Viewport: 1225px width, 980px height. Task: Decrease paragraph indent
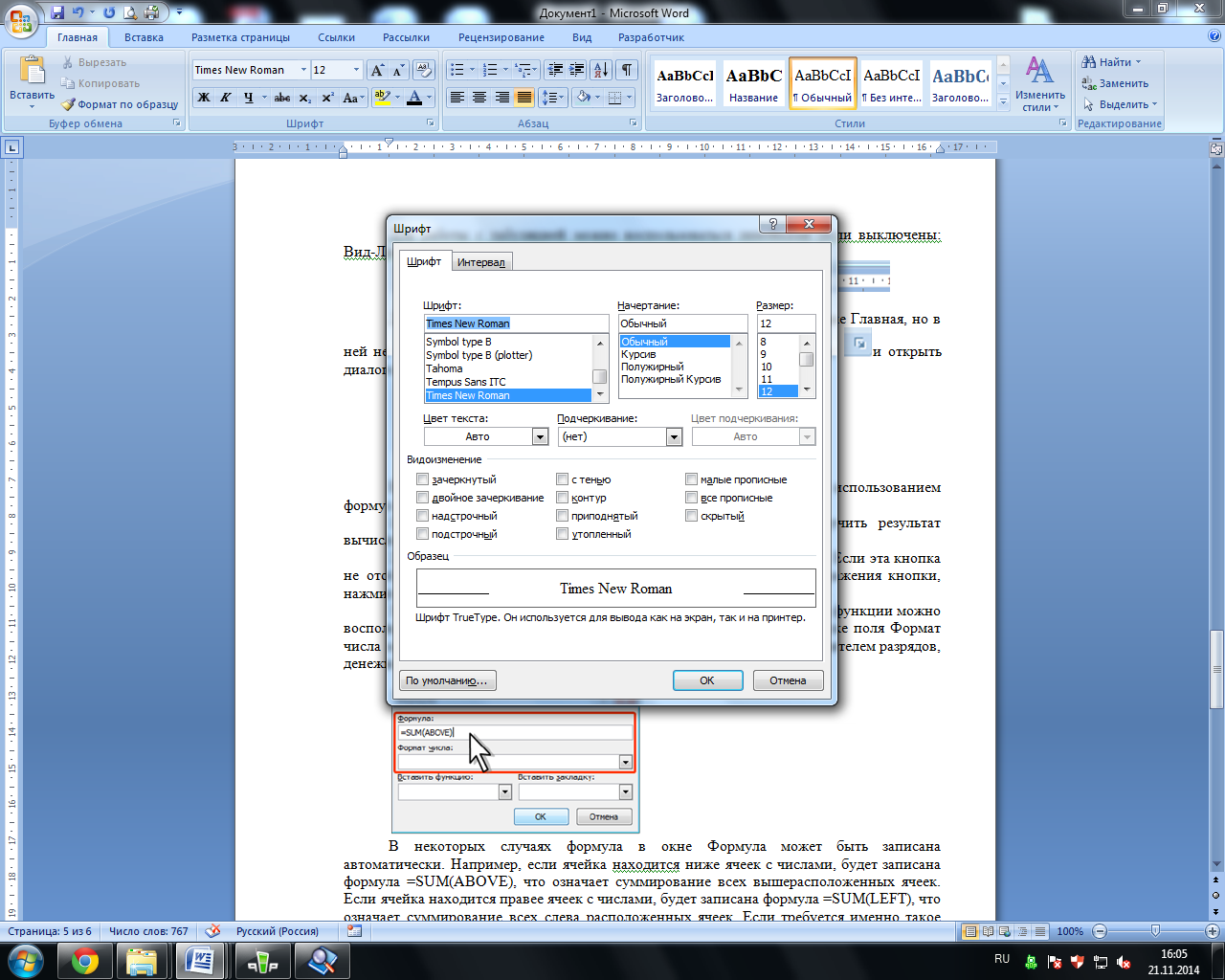point(555,70)
